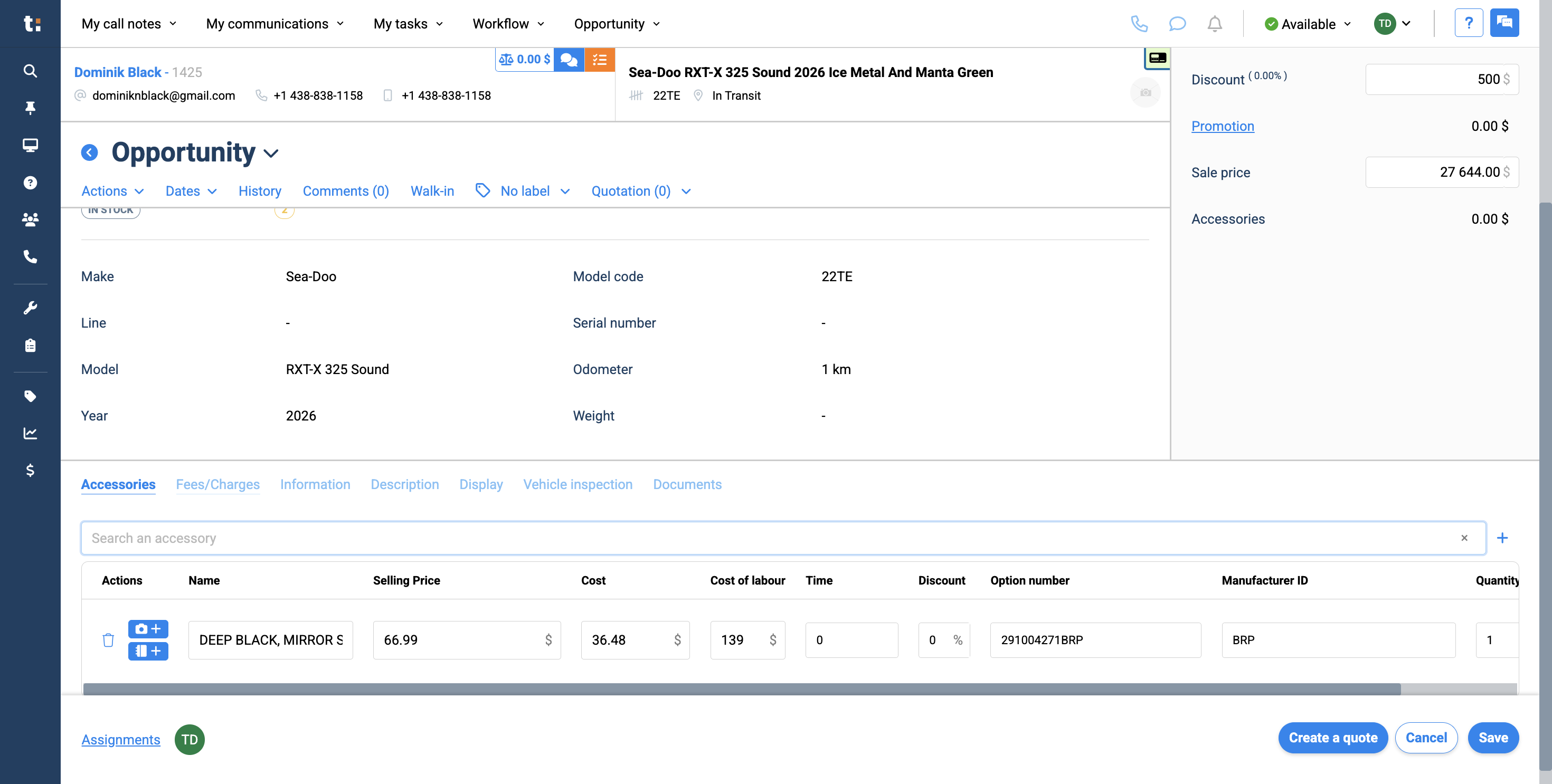Click the Search an accessory field
This screenshot has width=1552, height=784.
pos(771,538)
